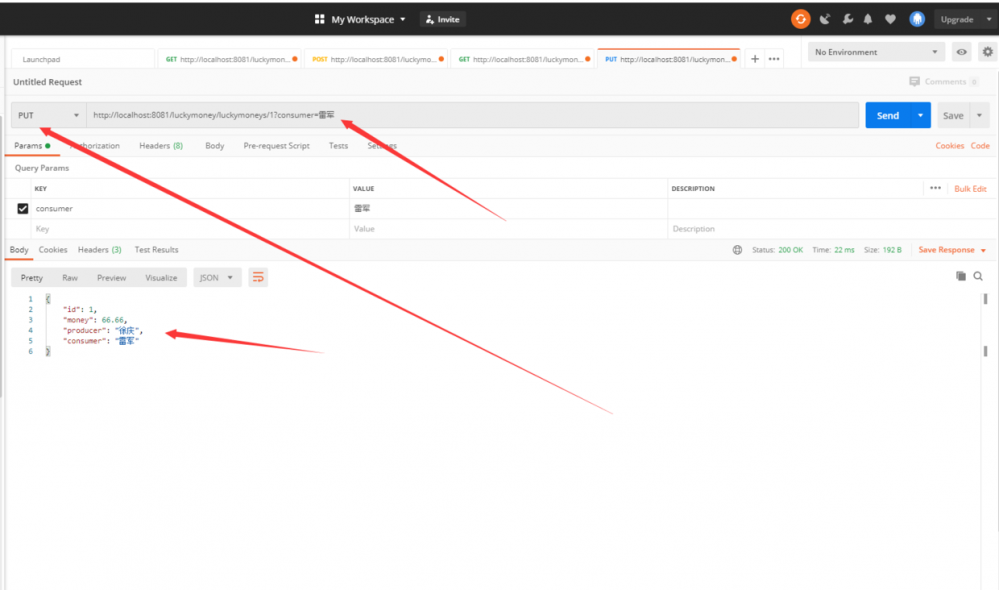Toggle response line wrap icon
Viewport: 999px width, 590px height.
click(x=258, y=277)
